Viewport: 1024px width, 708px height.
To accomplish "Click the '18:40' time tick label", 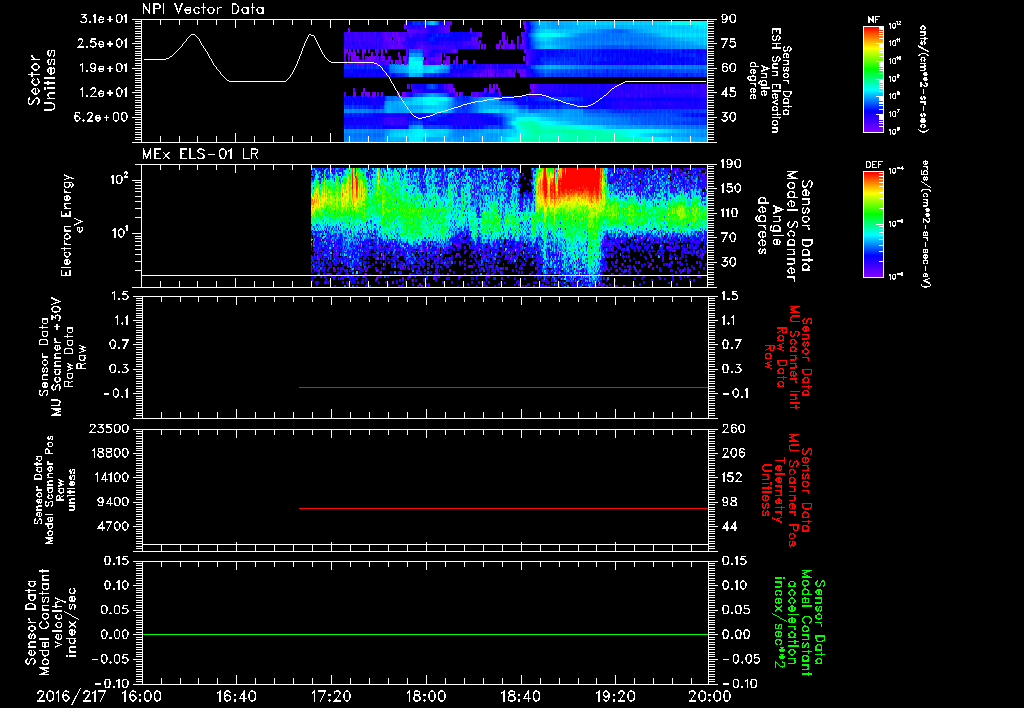I will tap(520, 696).
